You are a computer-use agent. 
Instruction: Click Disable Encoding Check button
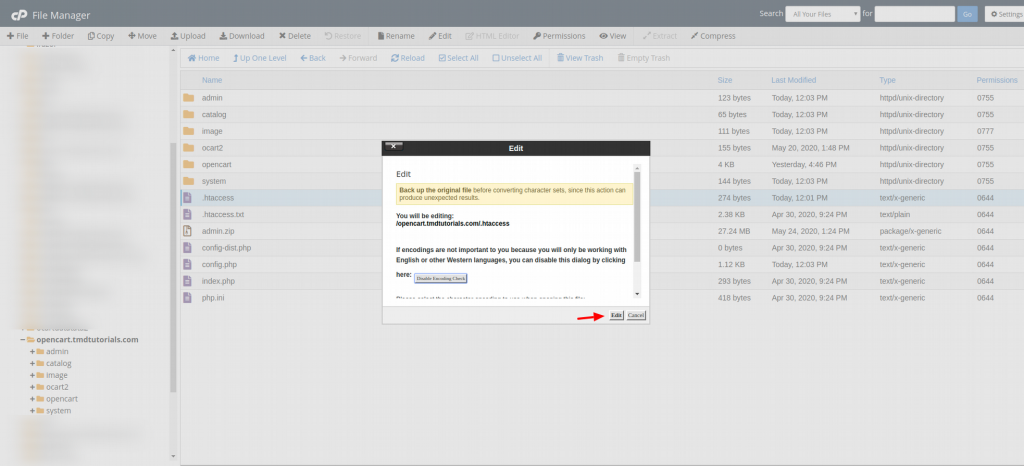[441, 278]
